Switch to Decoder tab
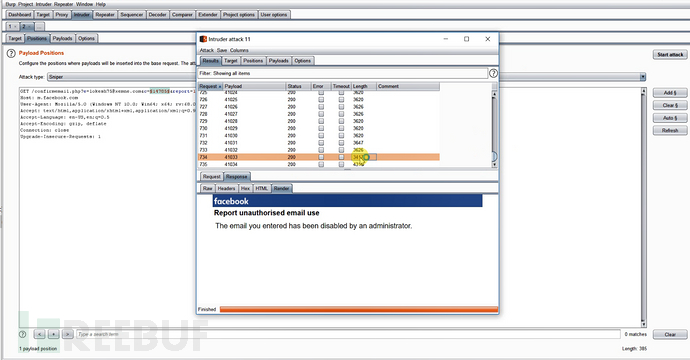Viewport: 690px width, 360px height. tap(158, 15)
